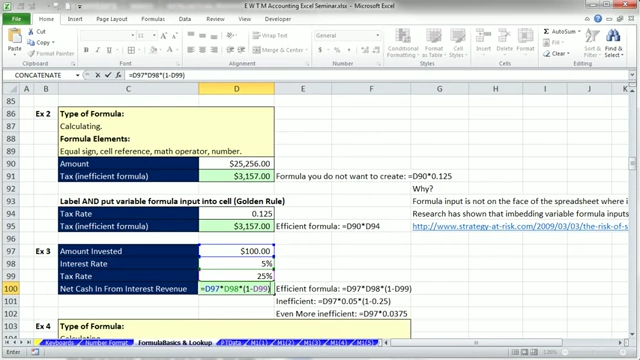Select the Keyboards sheet tab
The height and width of the screenshot is (360, 640).
pos(60,342)
